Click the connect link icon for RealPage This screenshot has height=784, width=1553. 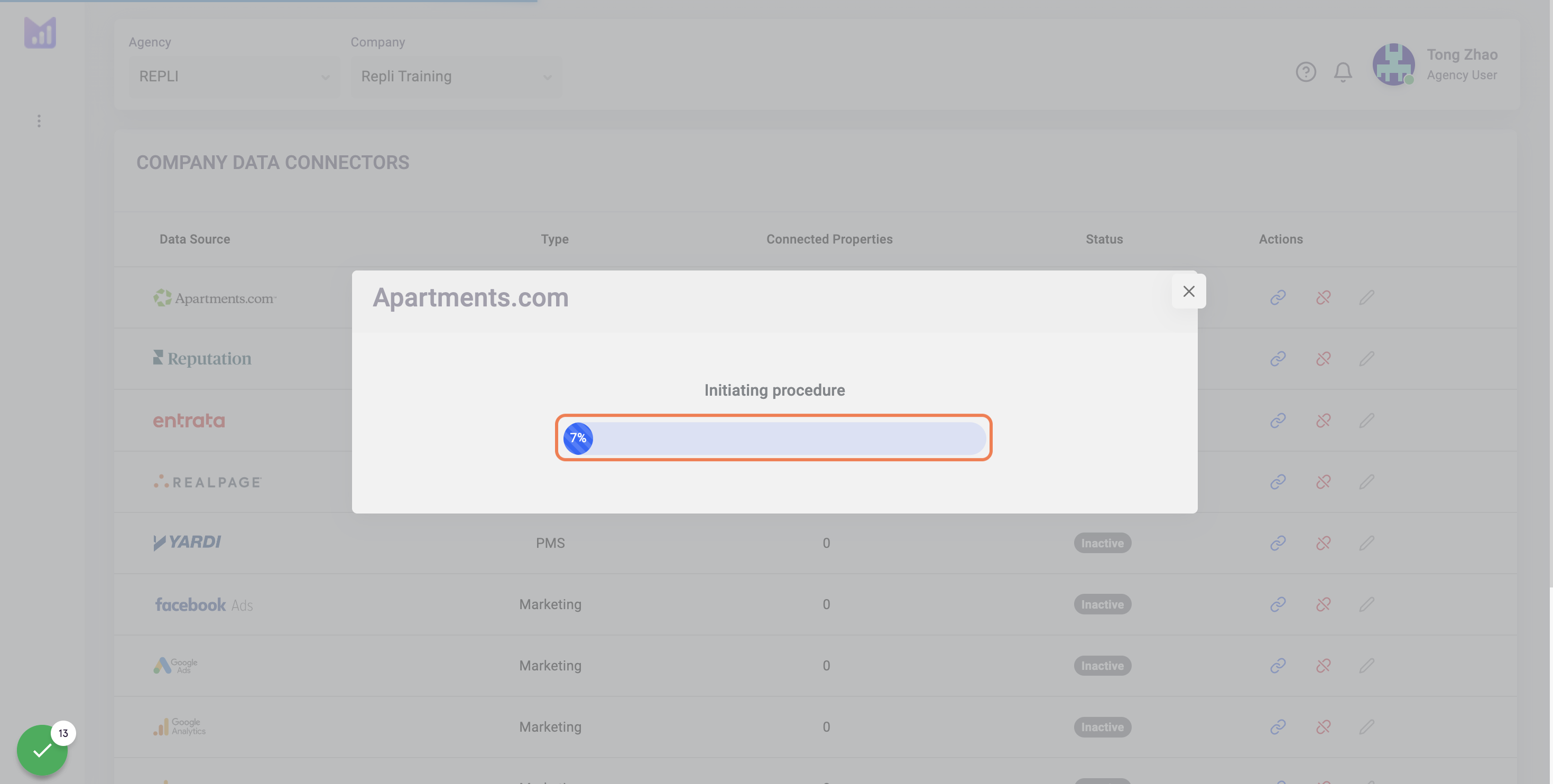(x=1278, y=481)
